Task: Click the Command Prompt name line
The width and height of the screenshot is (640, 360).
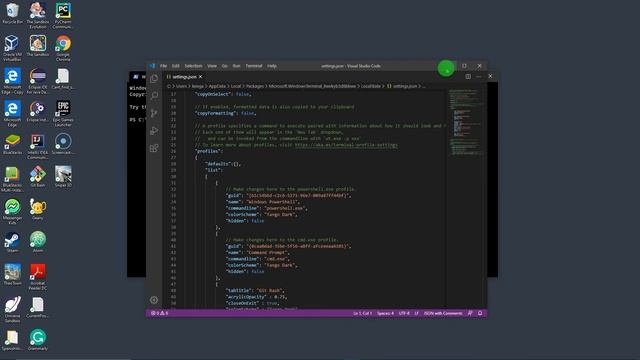Action: click(258, 252)
